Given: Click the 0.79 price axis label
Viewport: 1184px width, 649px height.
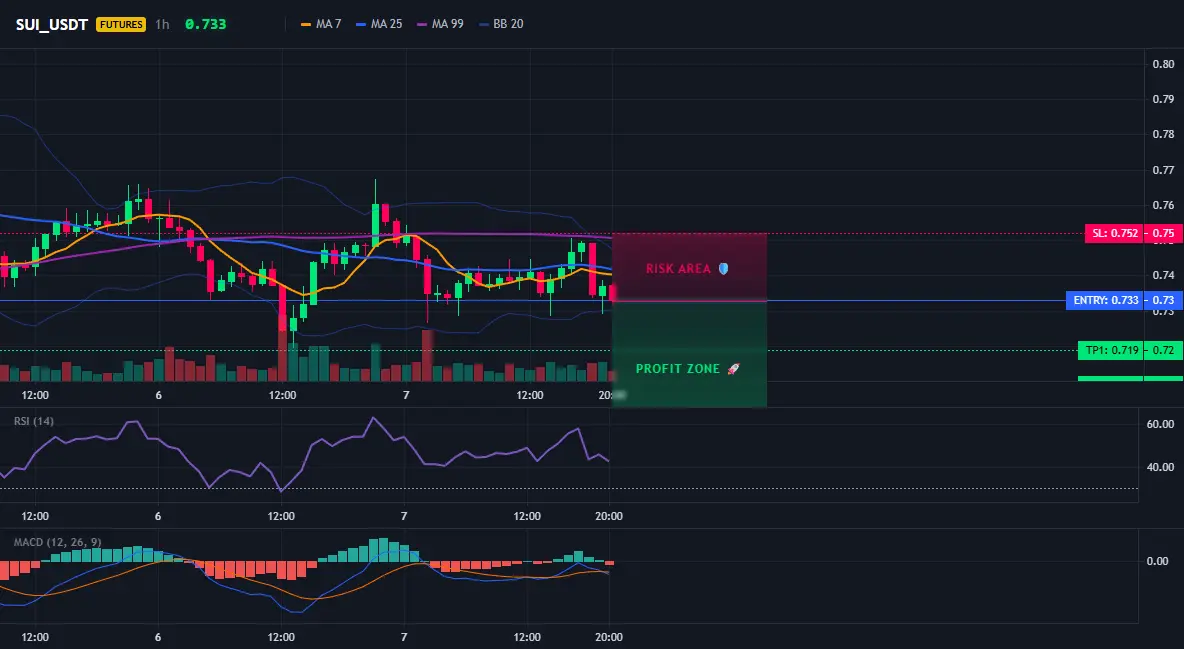Looking at the screenshot, I should (1163, 99).
